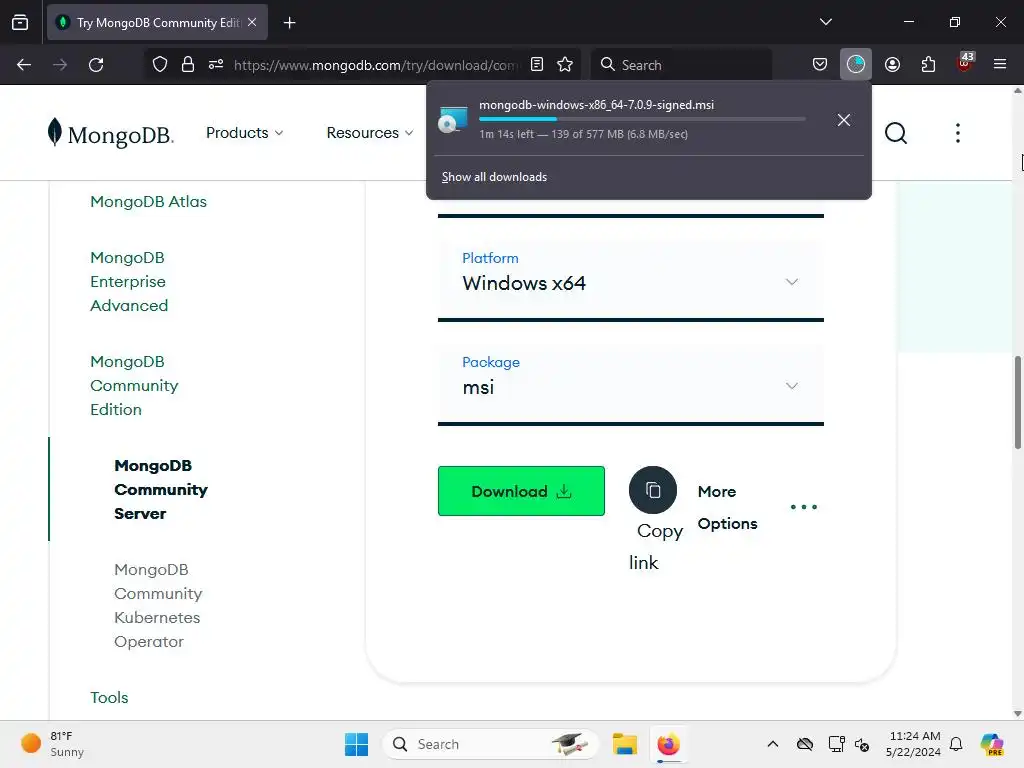
Task: Open the extensions puzzle icon
Action: 928,65
